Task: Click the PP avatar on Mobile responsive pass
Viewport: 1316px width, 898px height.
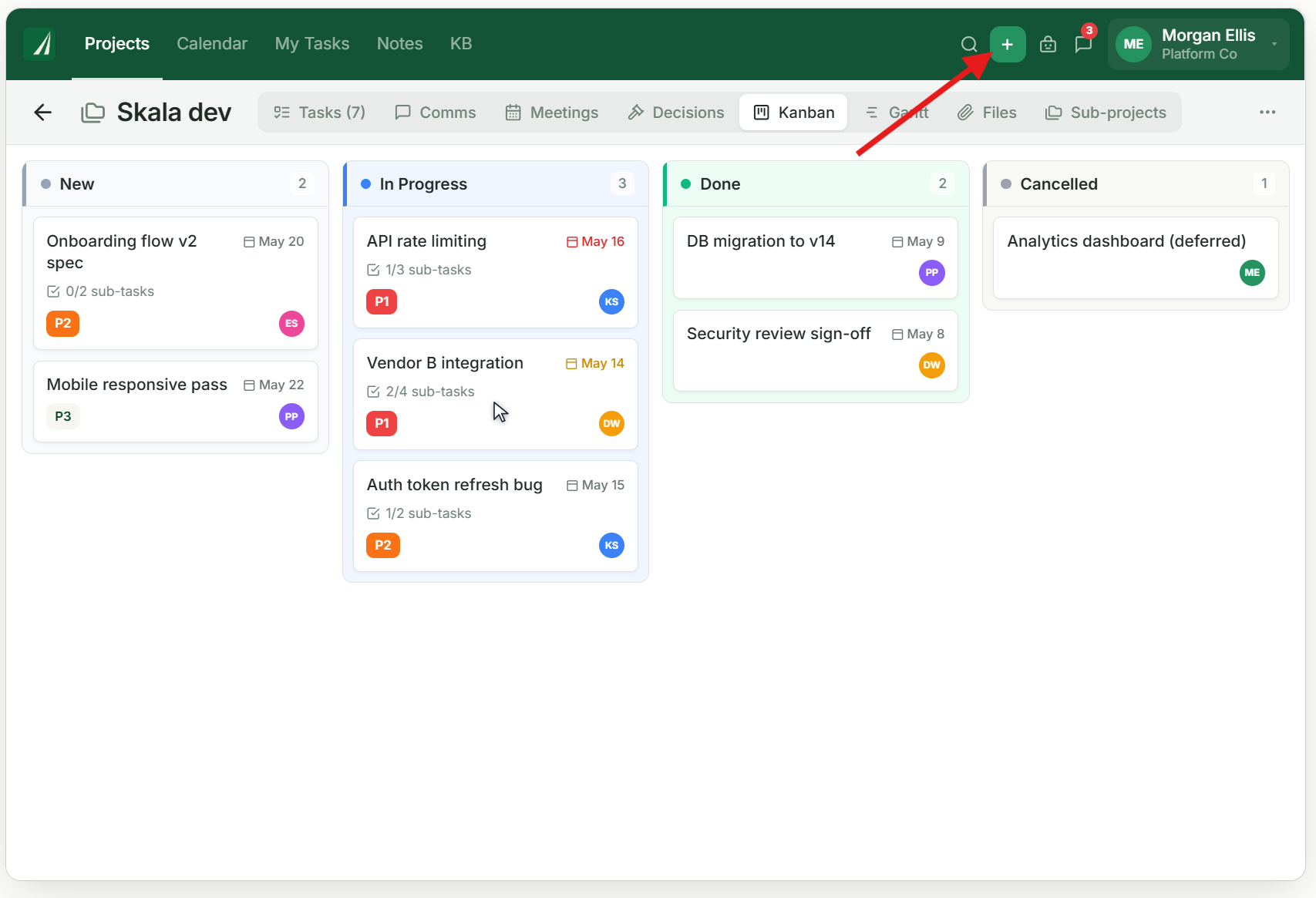Action: point(291,417)
